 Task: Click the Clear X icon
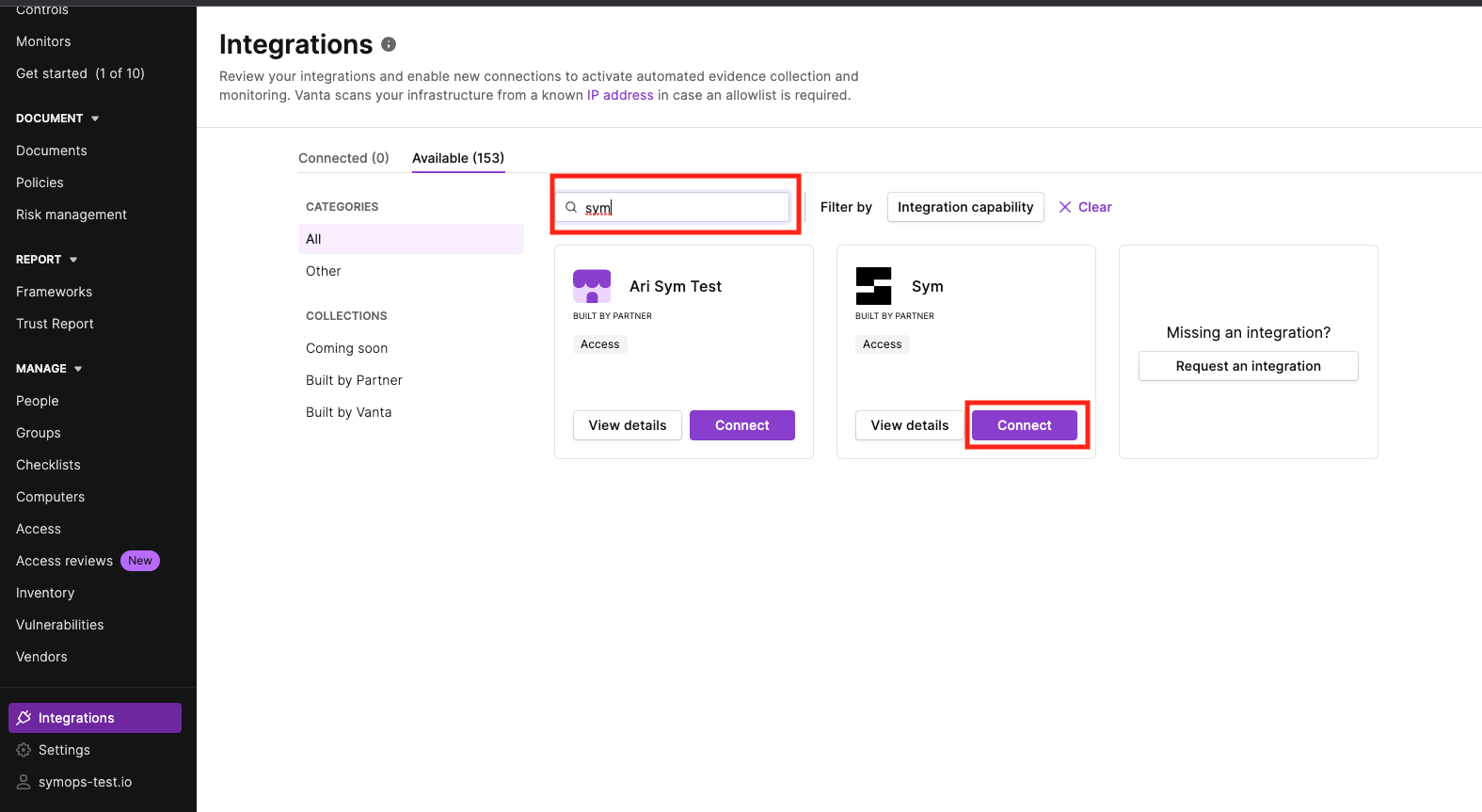click(1065, 207)
